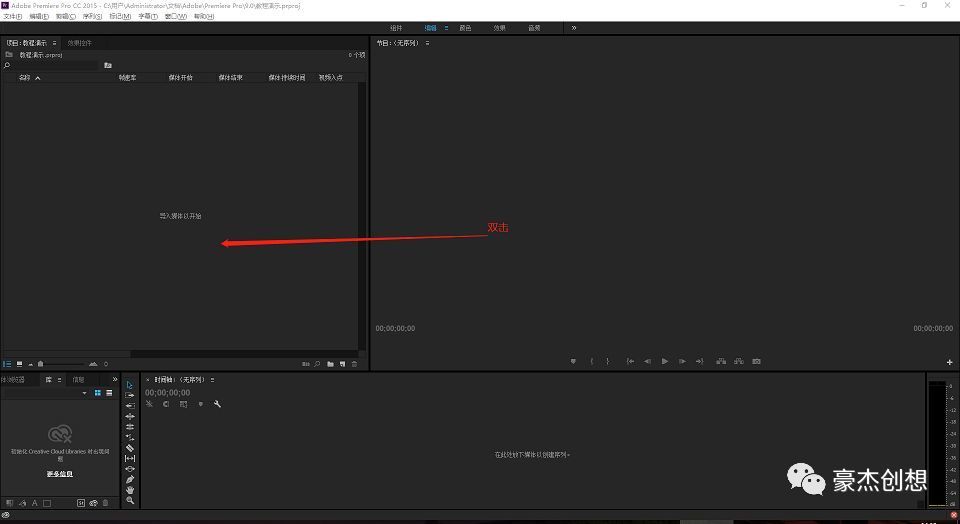960x524 pixels.
Task: Select the Rolling Edit tool
Action: pos(130,427)
